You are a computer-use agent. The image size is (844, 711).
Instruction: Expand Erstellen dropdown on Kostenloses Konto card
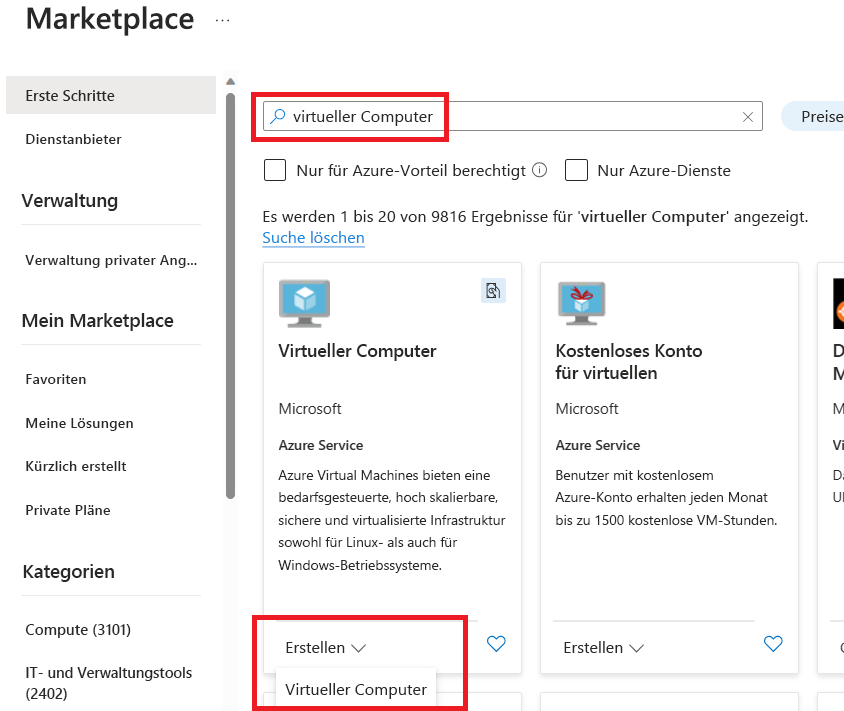(x=603, y=647)
